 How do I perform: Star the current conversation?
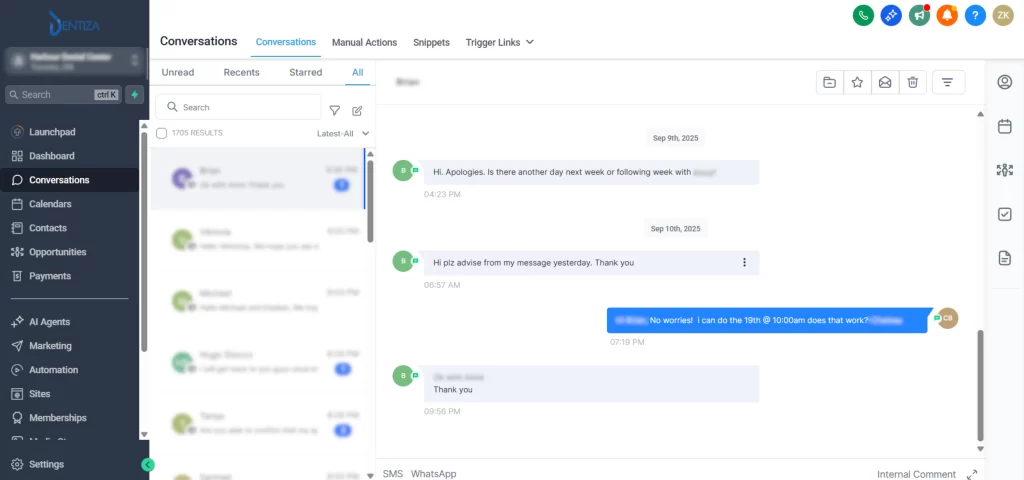point(857,83)
